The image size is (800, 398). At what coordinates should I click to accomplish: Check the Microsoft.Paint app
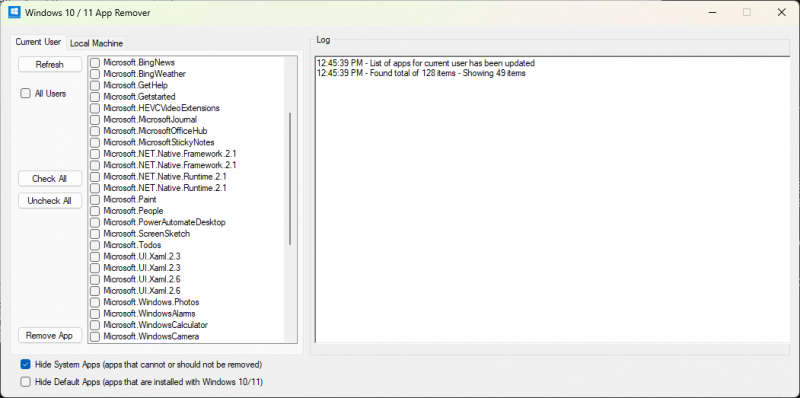point(95,200)
